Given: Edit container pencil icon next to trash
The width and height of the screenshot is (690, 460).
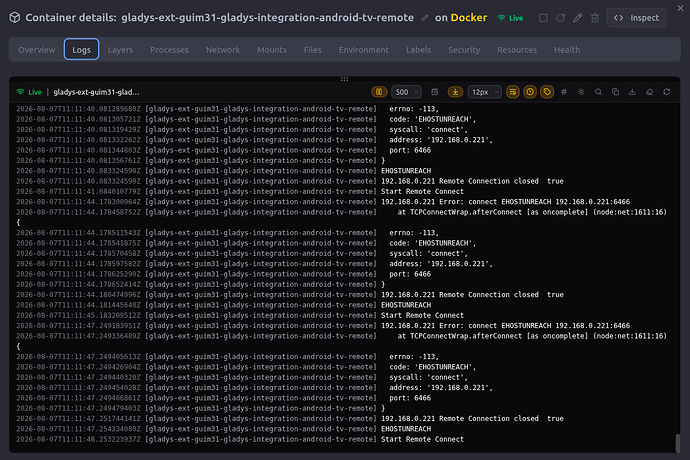Looking at the screenshot, I should coord(578,18).
